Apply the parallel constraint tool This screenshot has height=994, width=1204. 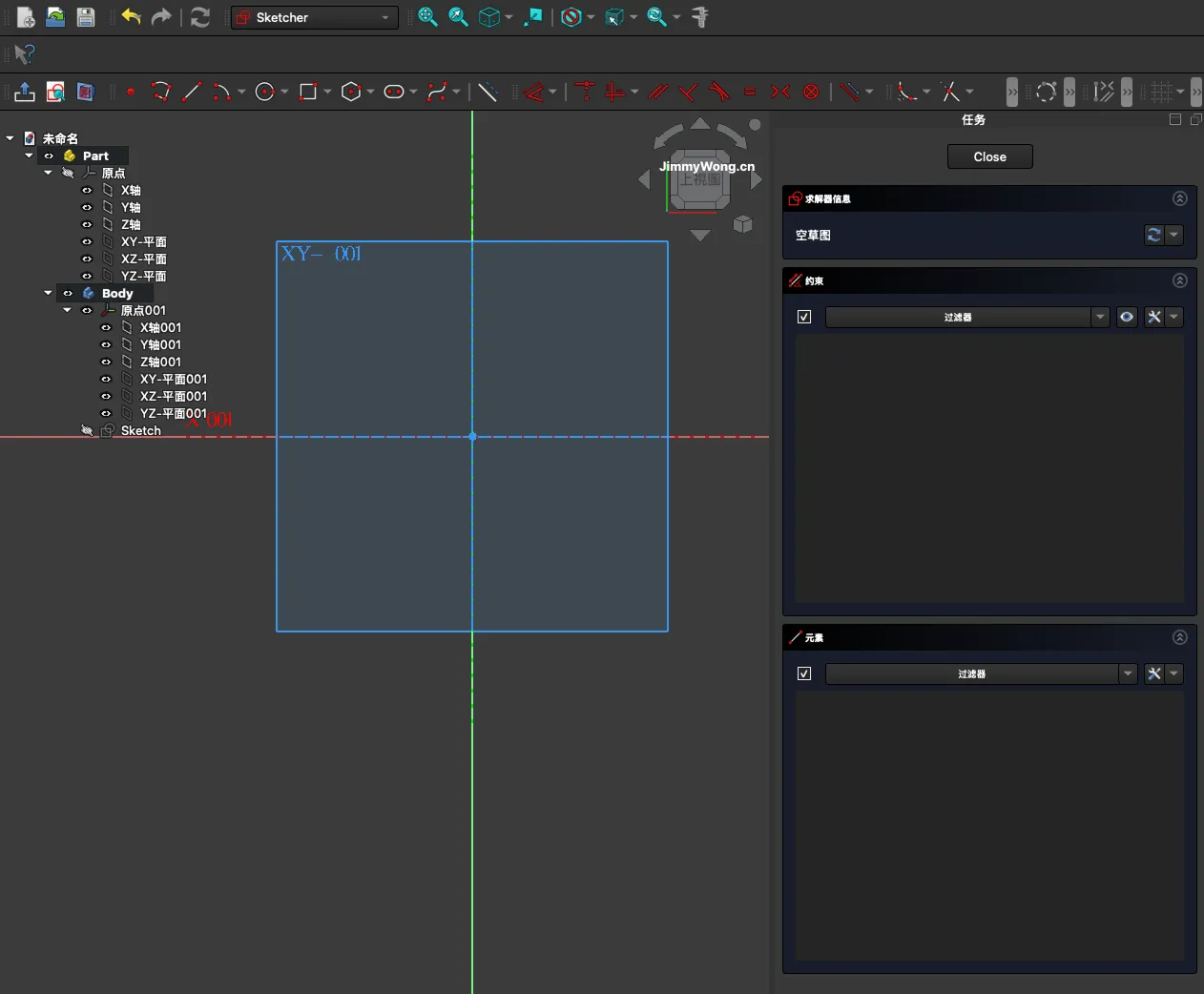point(658,93)
